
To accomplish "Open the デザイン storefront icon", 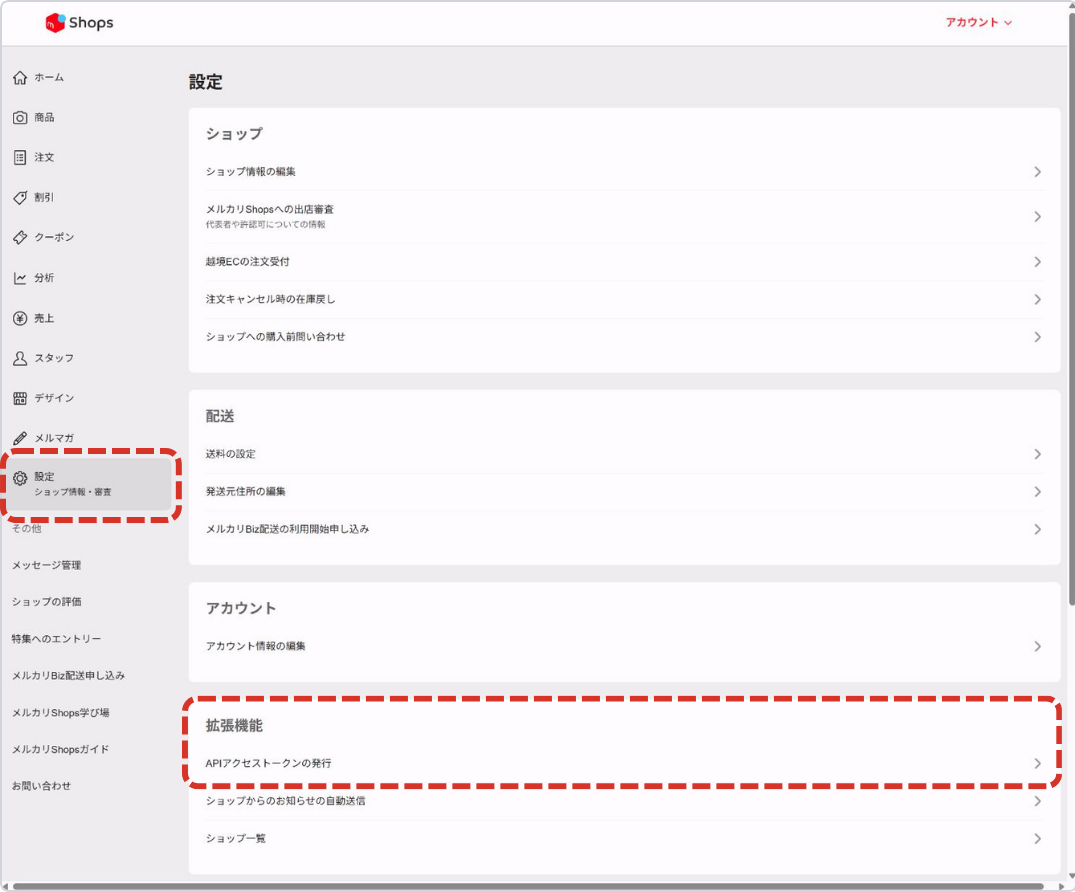I will click(20, 398).
